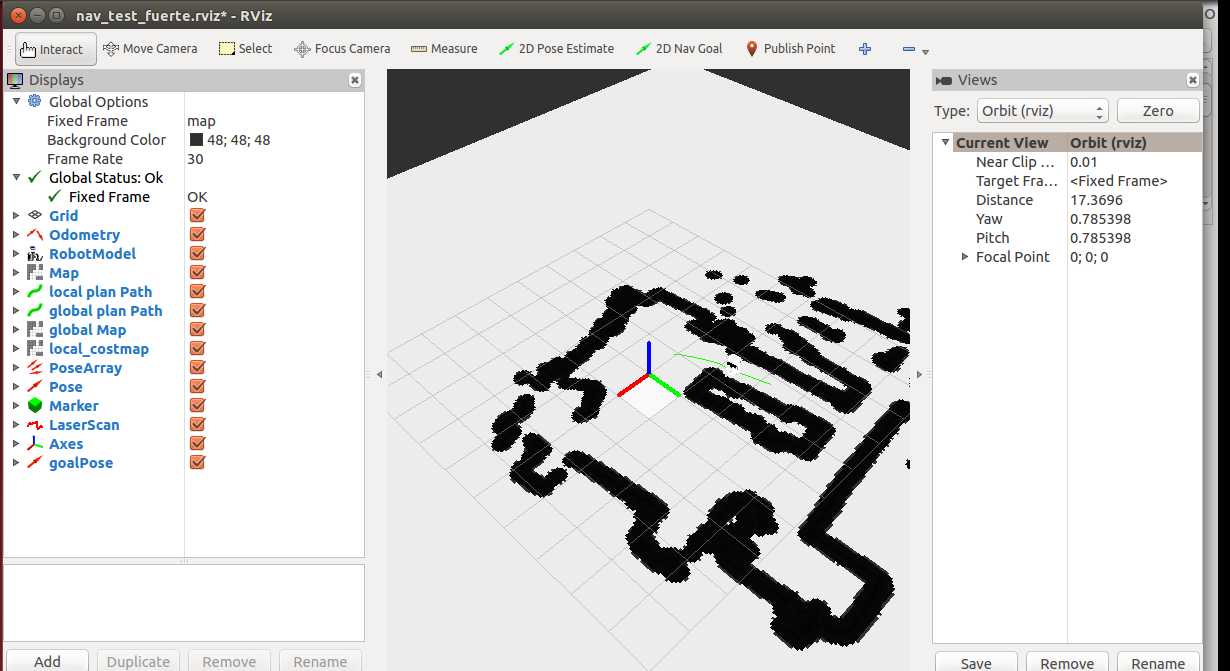Toggle the Grid display checkbox
This screenshot has width=1230, height=671.
tap(197, 216)
